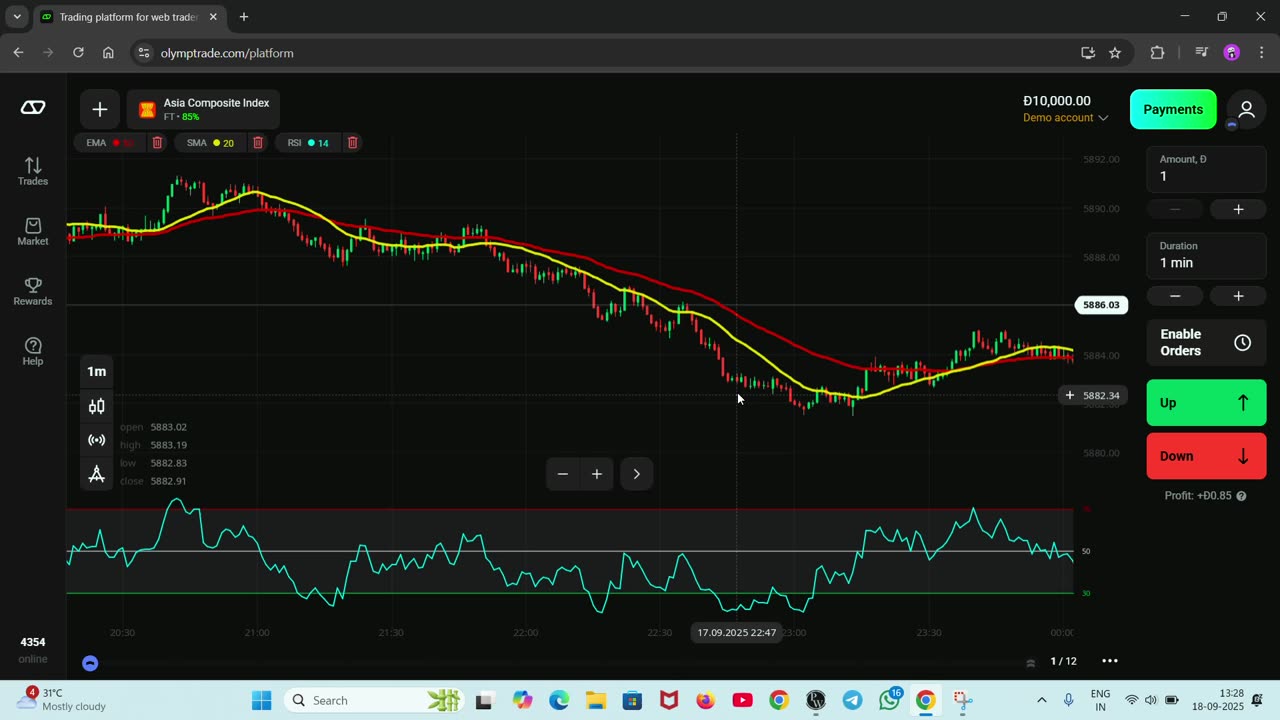Screen dimensions: 1280x720
Task: Click the browser address bar
Action: 600,53
